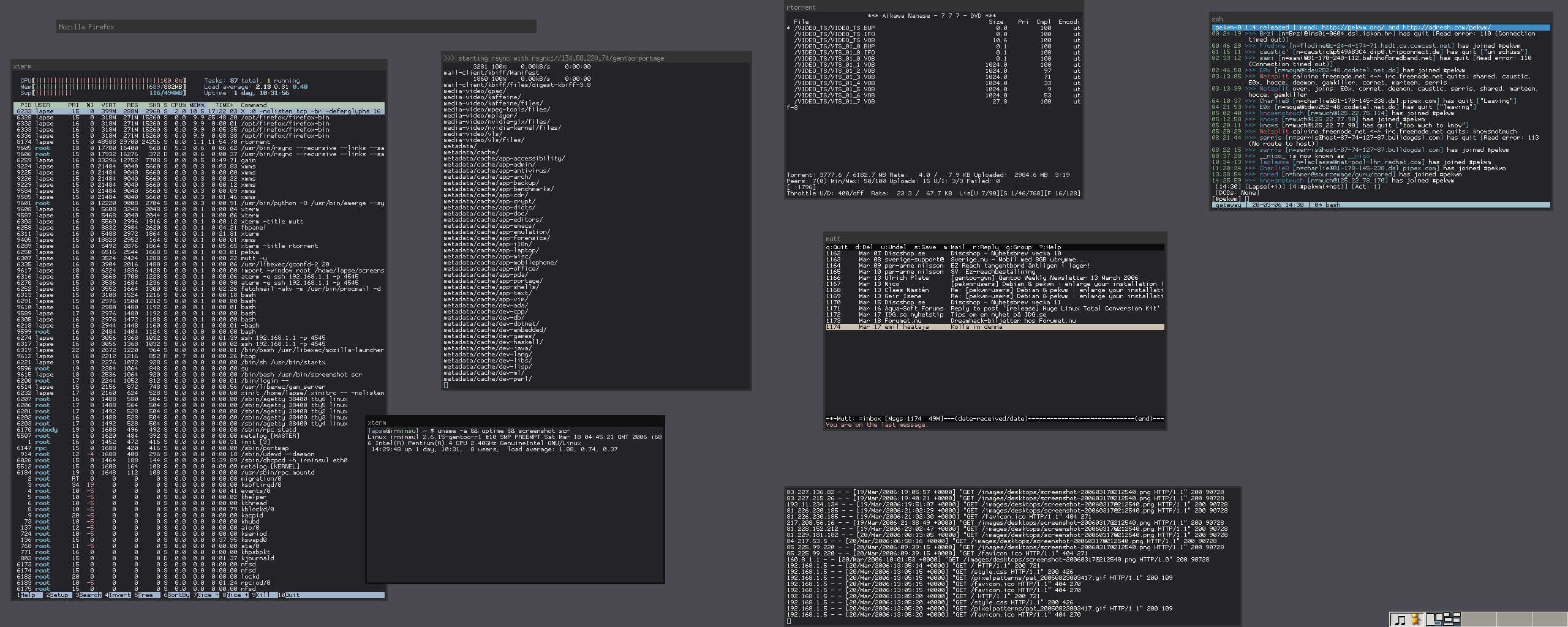Click Invert in the htop function bar

119,595
